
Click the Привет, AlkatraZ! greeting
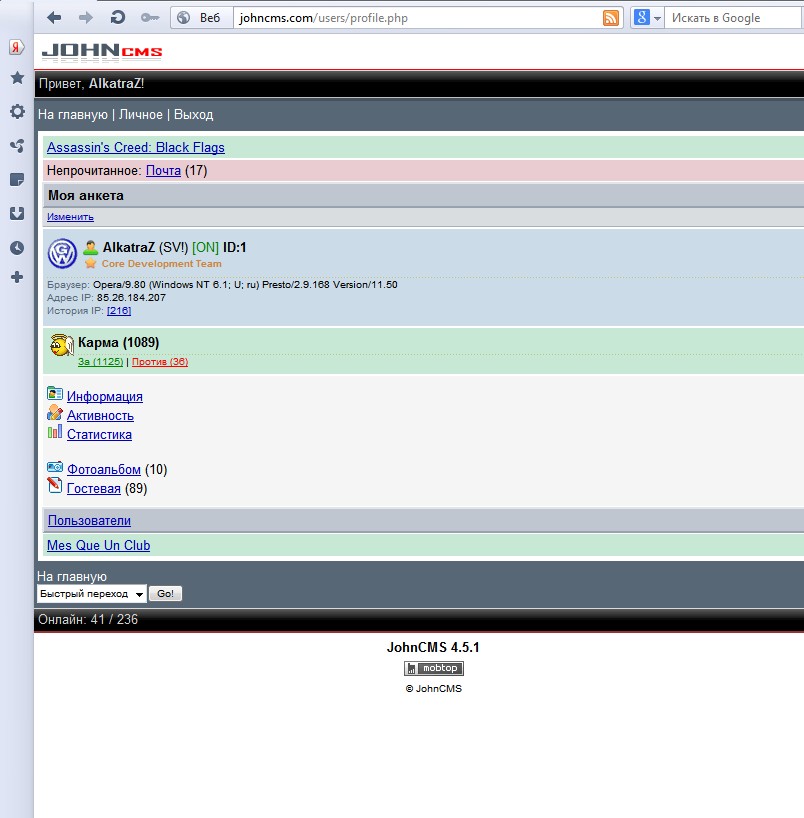tap(91, 83)
